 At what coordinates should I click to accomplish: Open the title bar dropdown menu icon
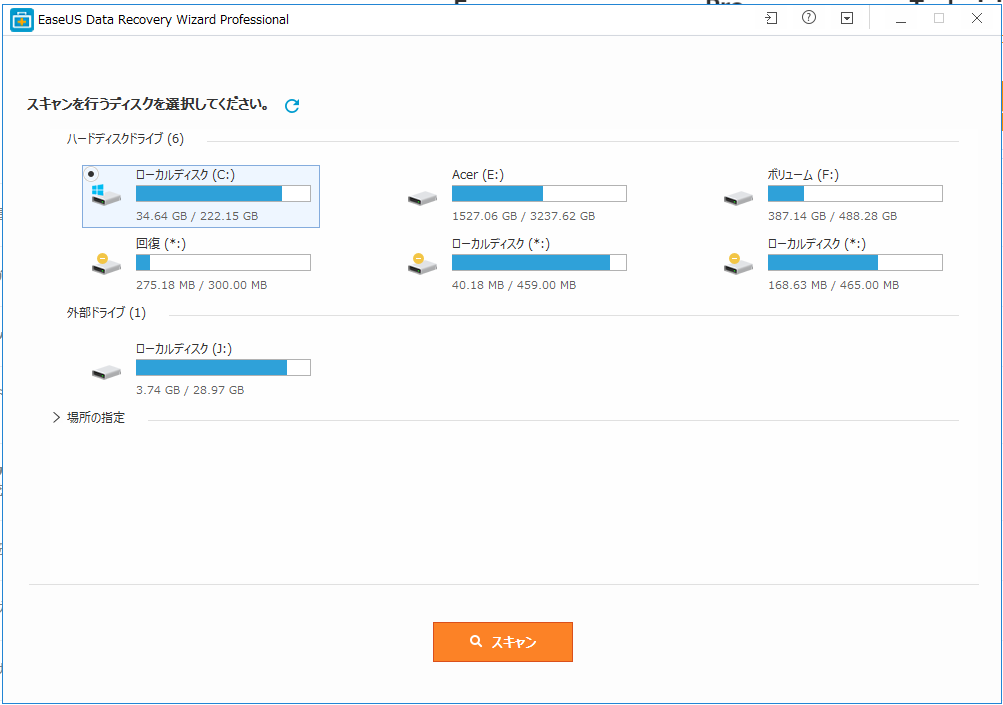coord(846,19)
